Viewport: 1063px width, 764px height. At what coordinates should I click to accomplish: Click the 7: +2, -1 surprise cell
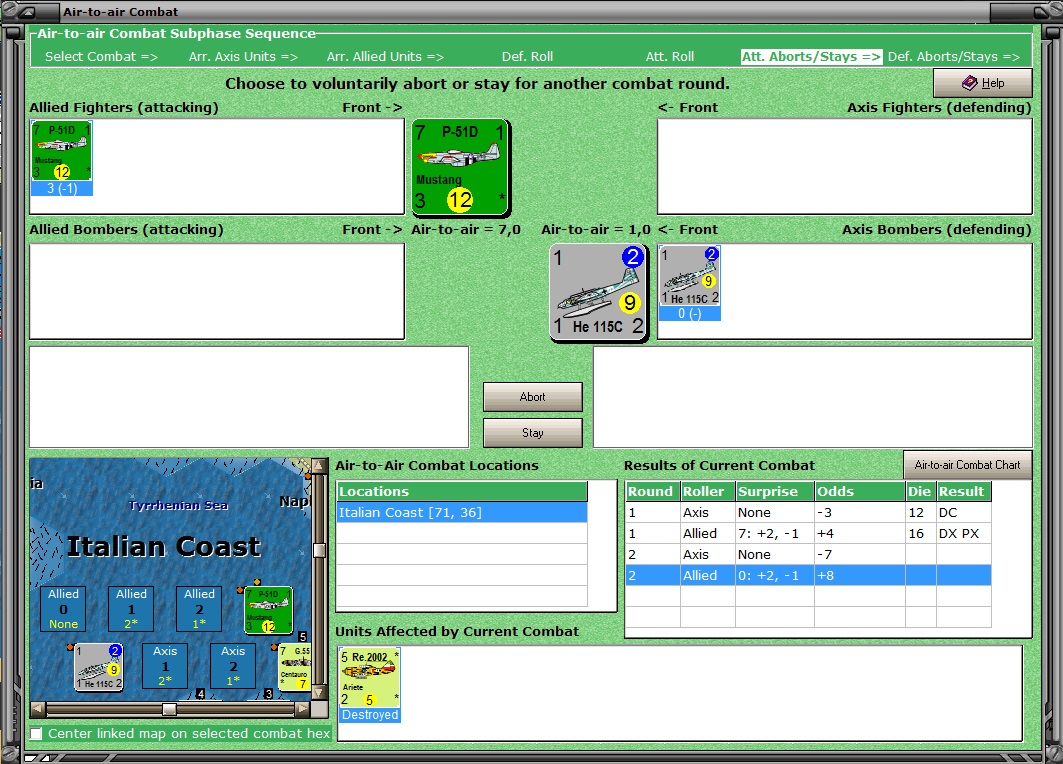[775, 534]
